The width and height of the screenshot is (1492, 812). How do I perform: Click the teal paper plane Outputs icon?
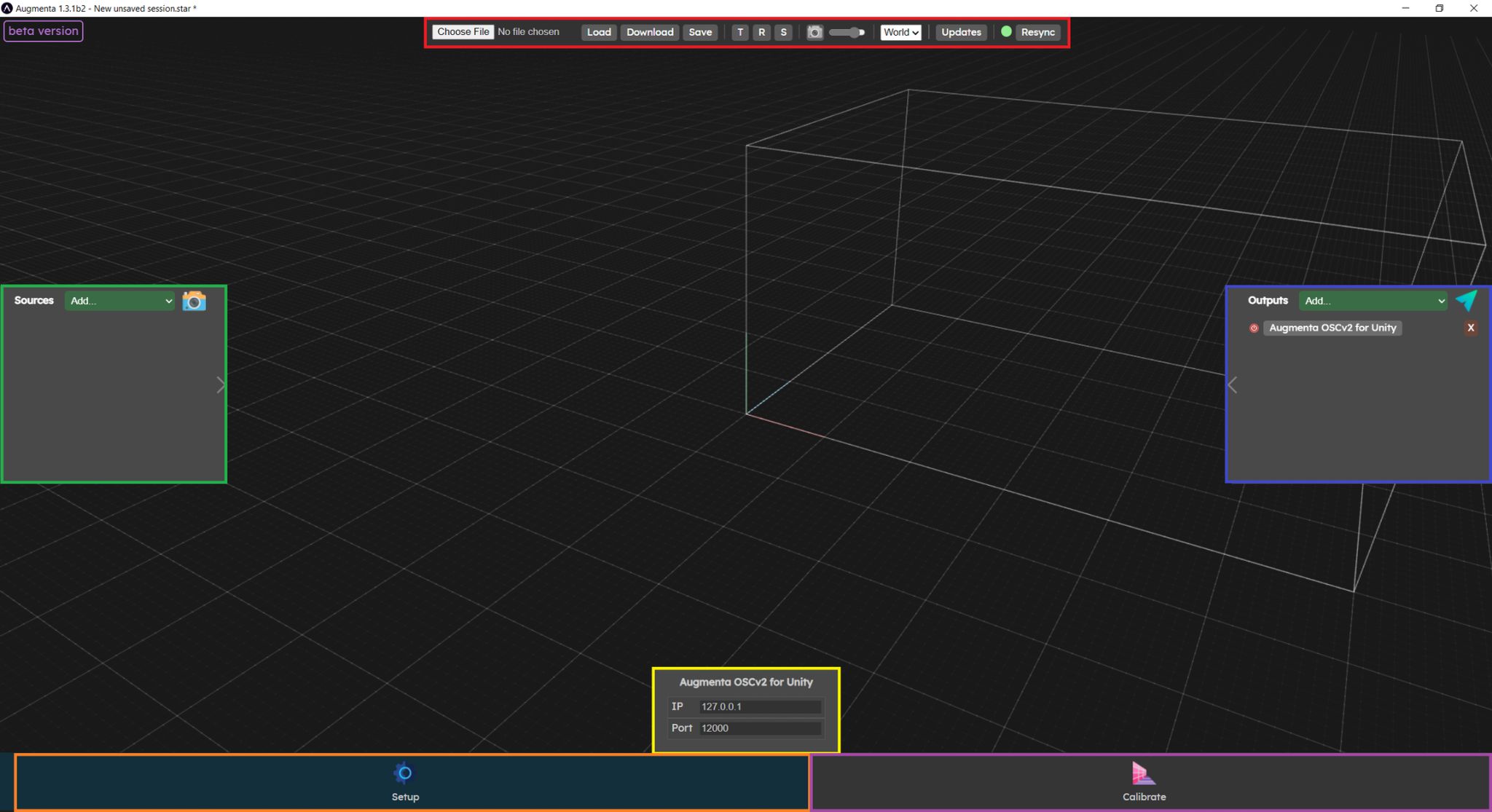point(1466,300)
